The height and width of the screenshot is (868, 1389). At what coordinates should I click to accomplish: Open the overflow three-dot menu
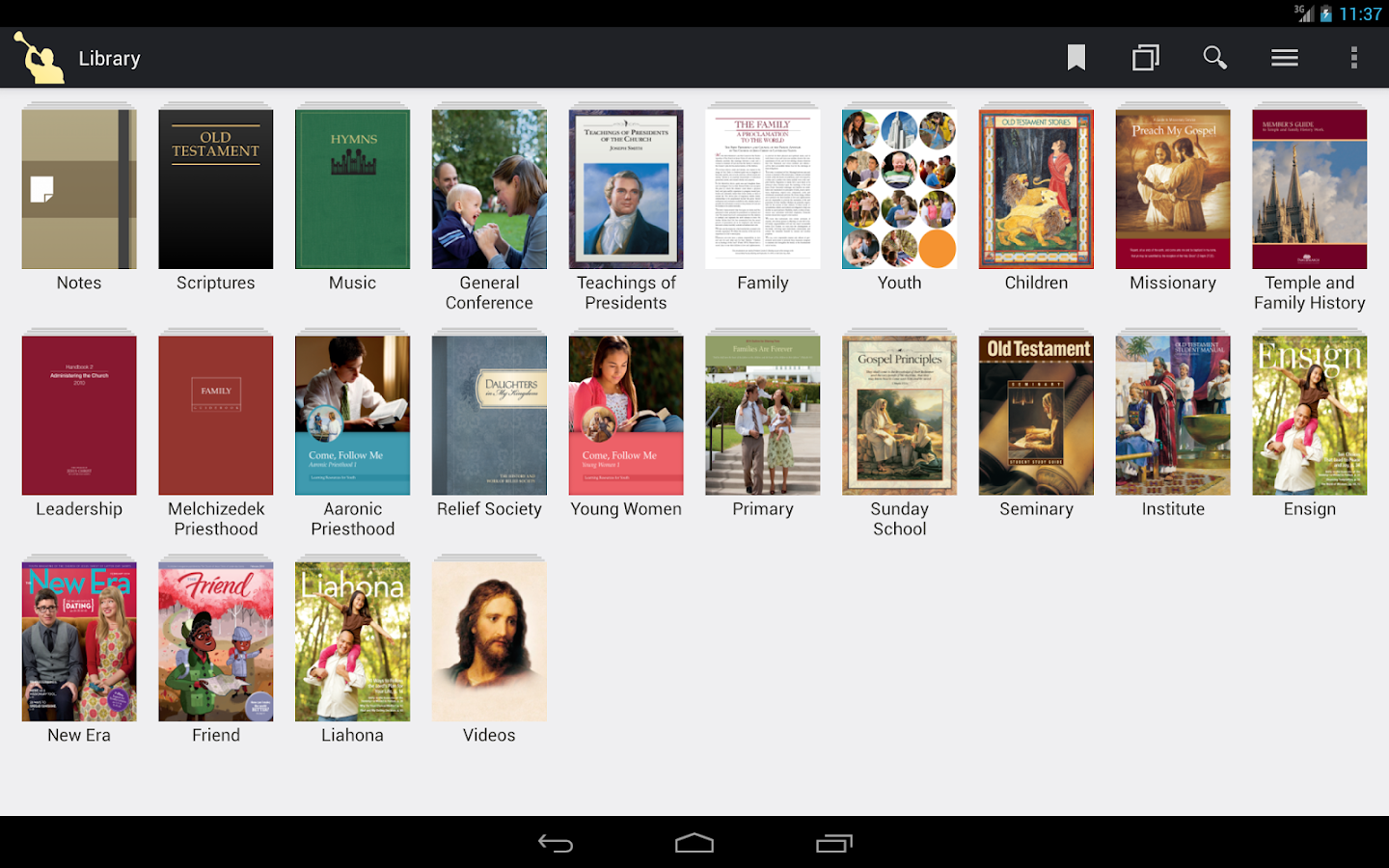tap(1354, 58)
